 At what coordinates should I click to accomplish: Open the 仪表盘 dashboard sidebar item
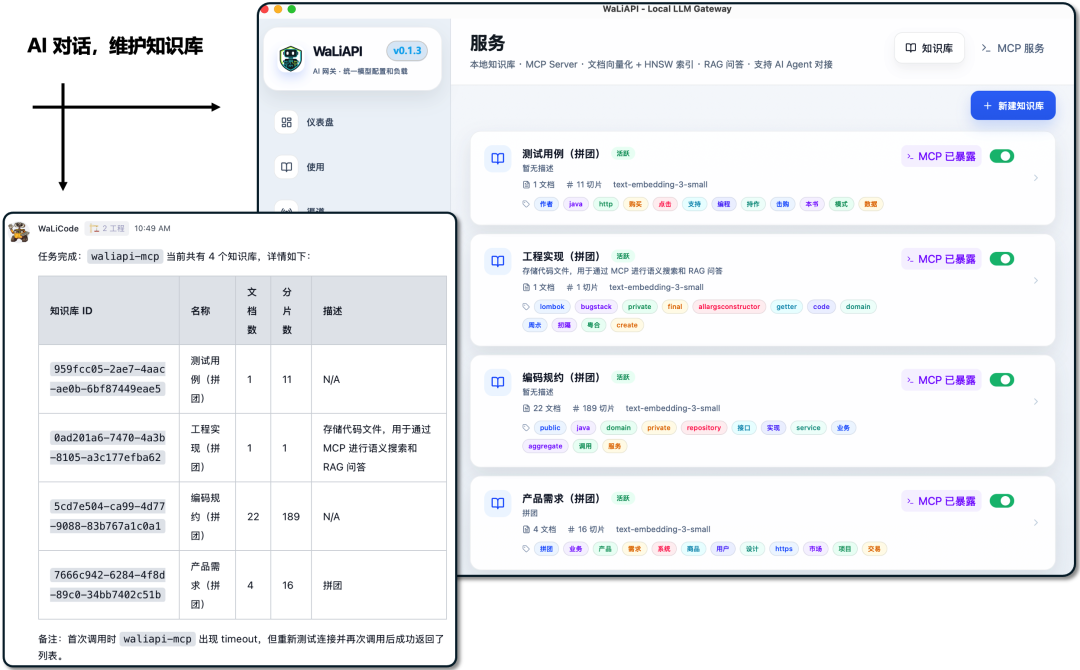coord(320,122)
